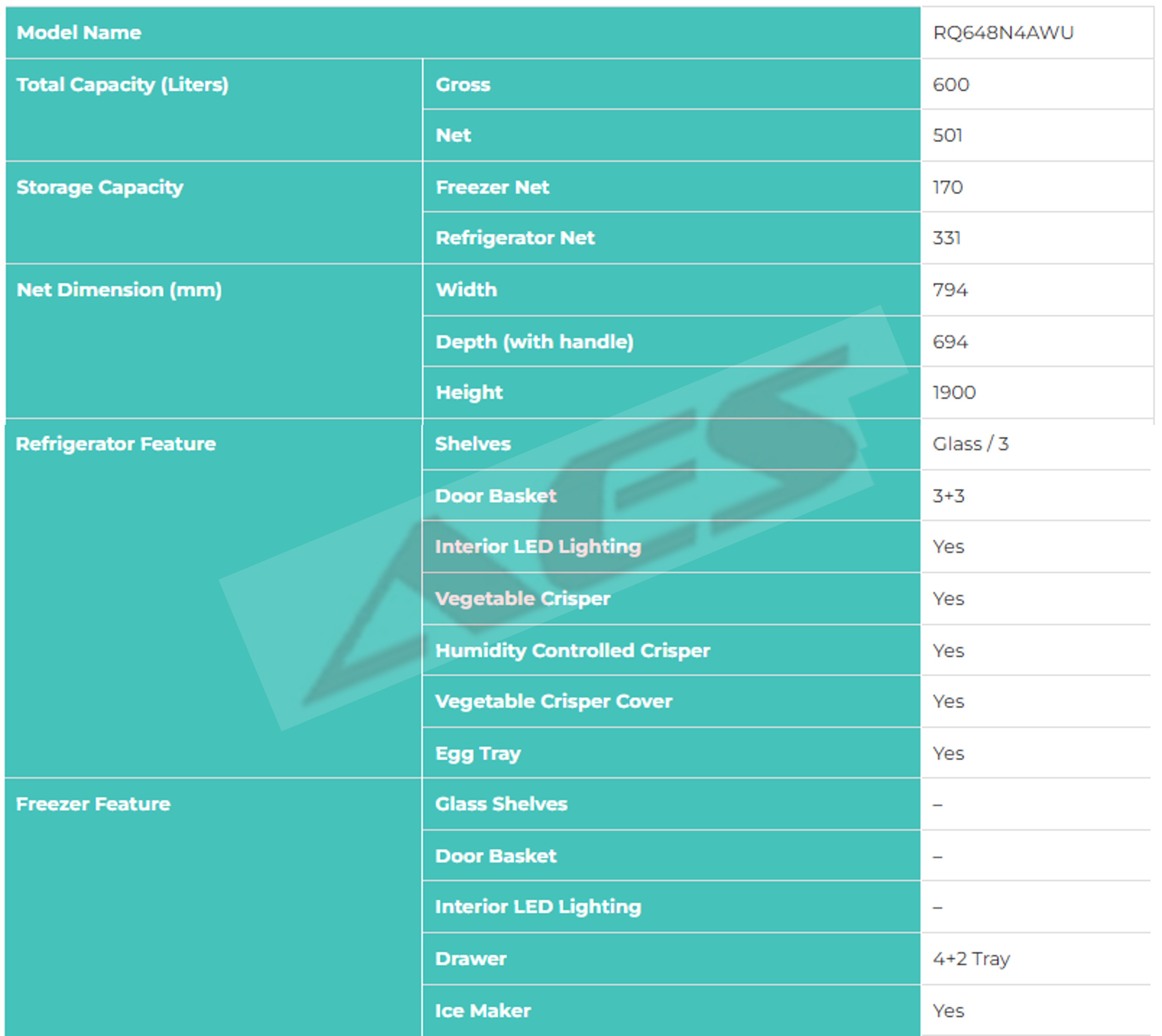This screenshot has height=1036, width=1162.
Task: Select the RQ648N4AWU model value
Action: (1003, 32)
